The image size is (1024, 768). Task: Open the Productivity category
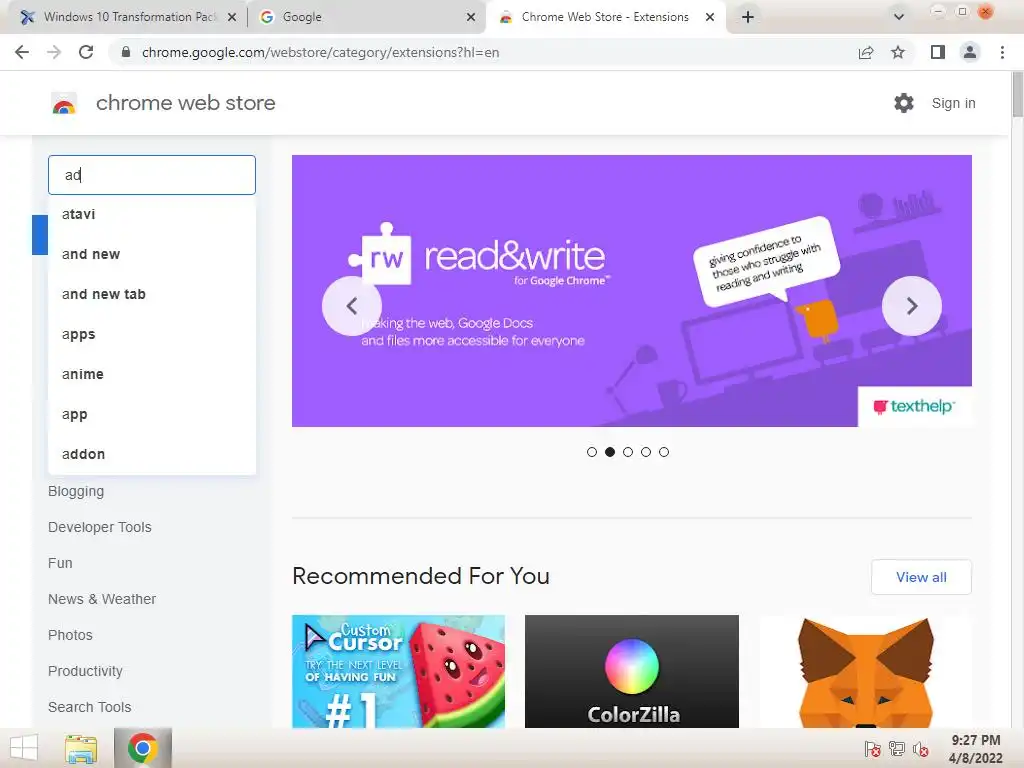click(x=85, y=671)
